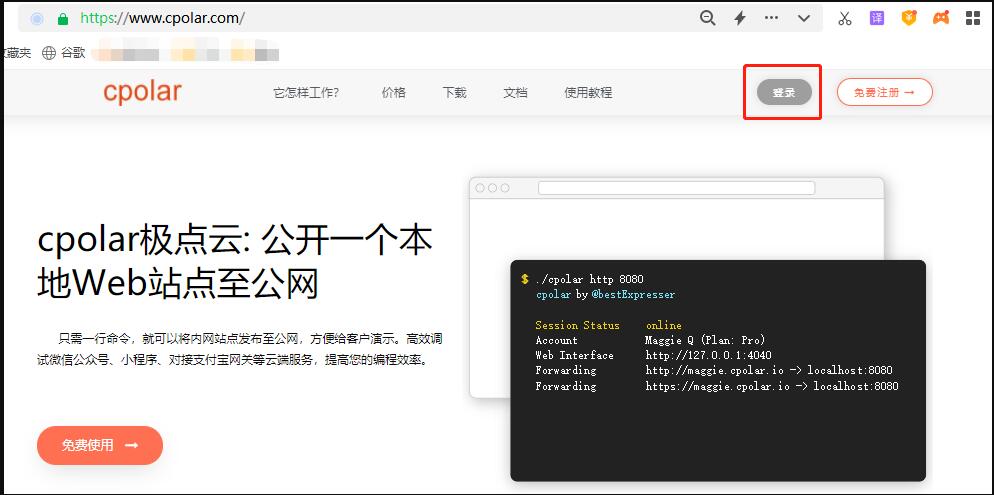Screen dimensions: 994x495
Task: Open the 使用教程 tutorials page
Action: (x=588, y=93)
